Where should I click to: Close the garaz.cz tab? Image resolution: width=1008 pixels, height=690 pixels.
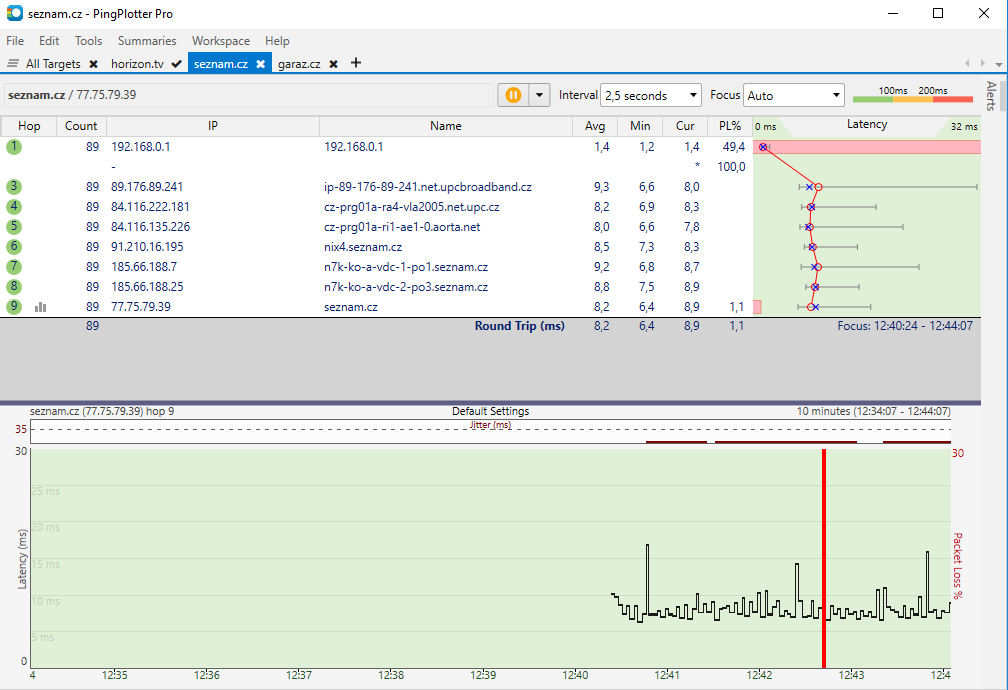point(333,64)
